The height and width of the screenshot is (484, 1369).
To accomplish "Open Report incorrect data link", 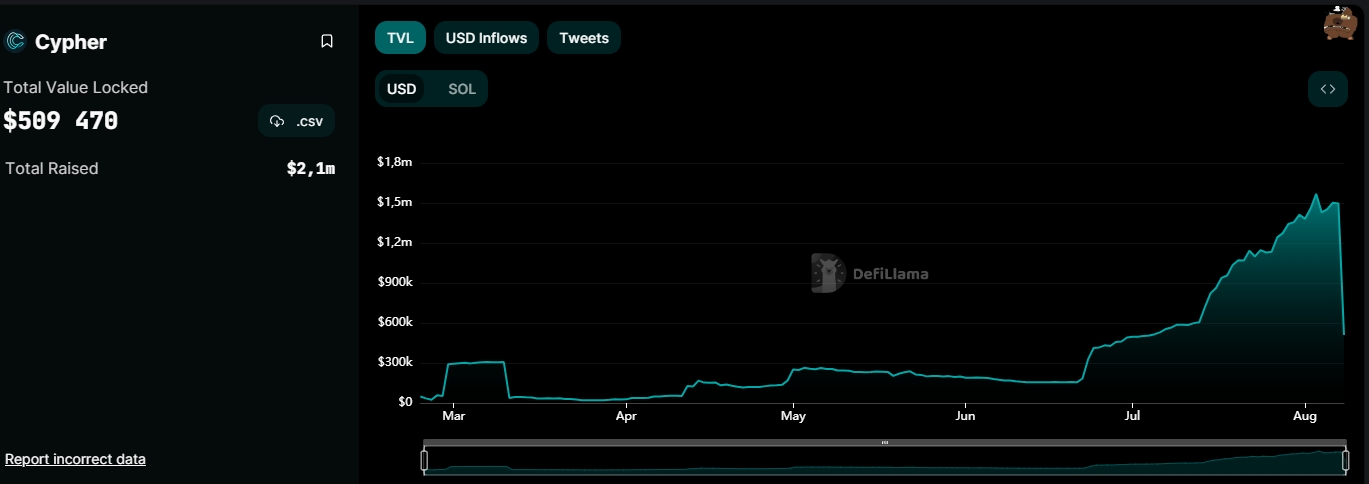I will pos(75,459).
